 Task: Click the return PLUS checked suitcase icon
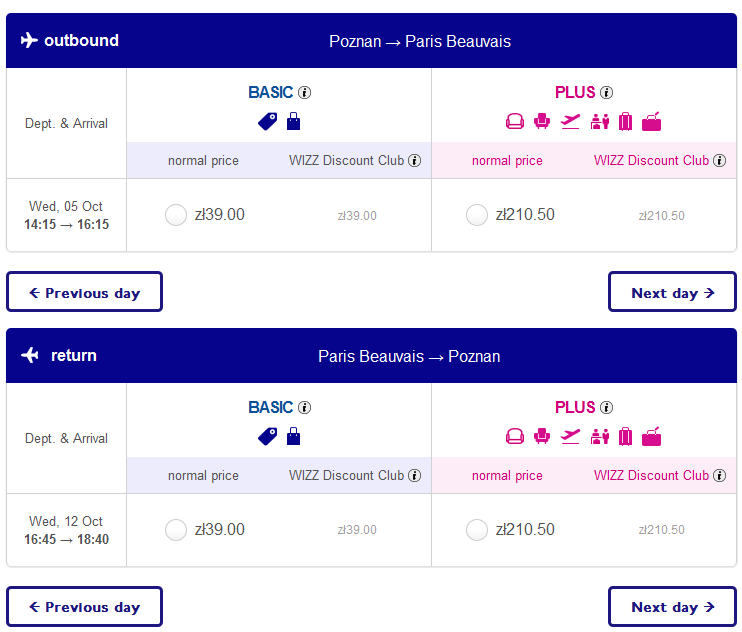[625, 436]
